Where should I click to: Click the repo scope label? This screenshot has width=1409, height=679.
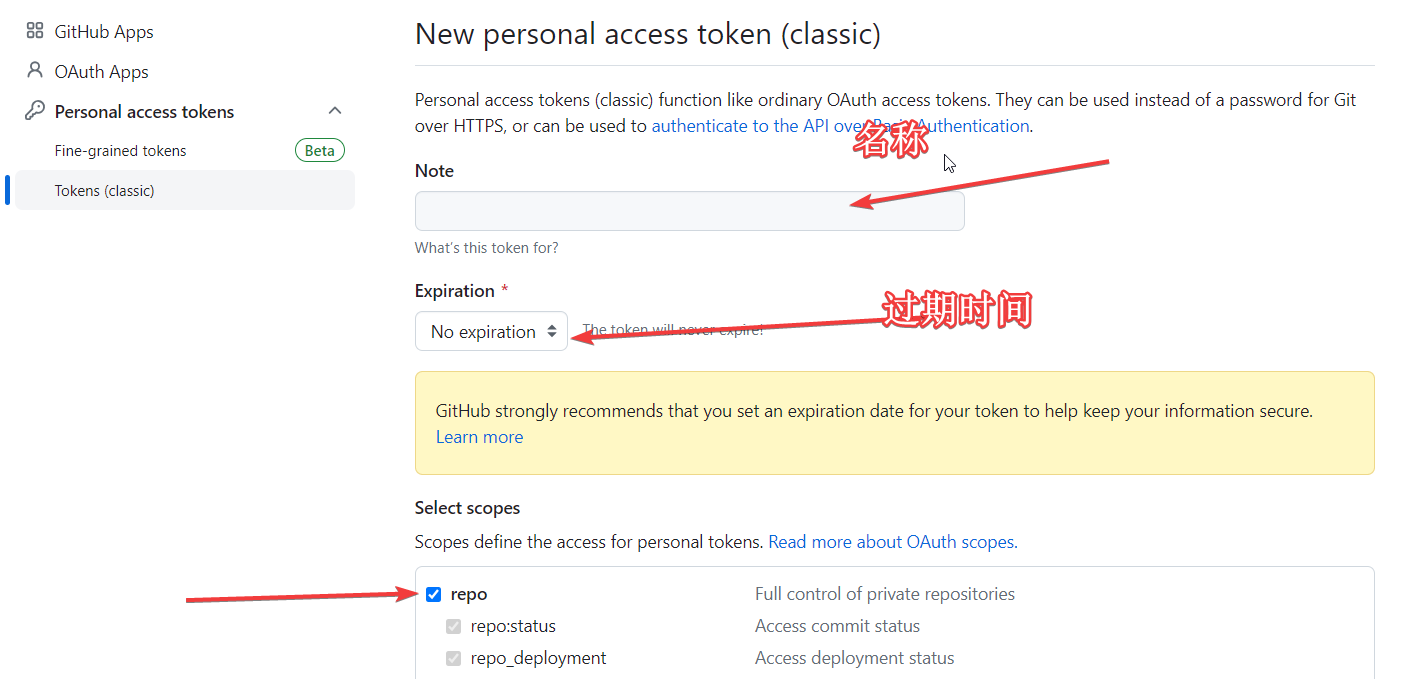coord(469,594)
